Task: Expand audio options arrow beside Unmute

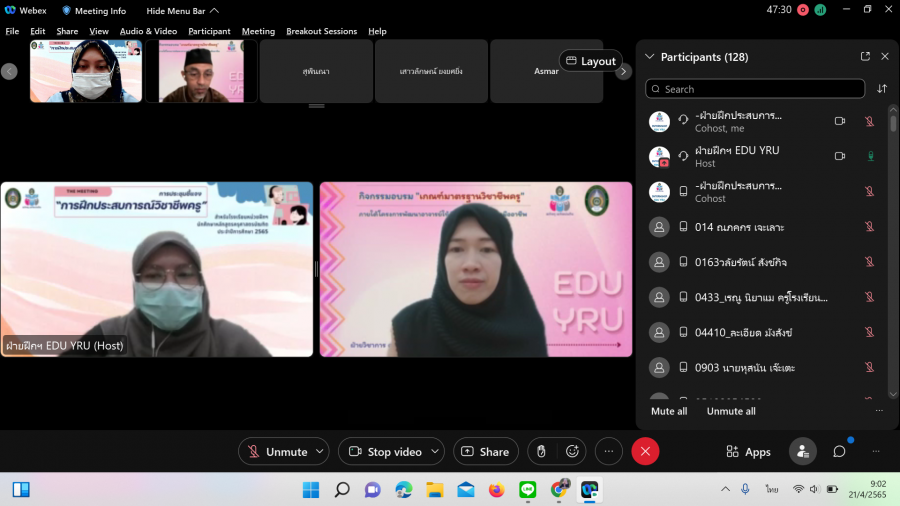Action: pos(319,452)
